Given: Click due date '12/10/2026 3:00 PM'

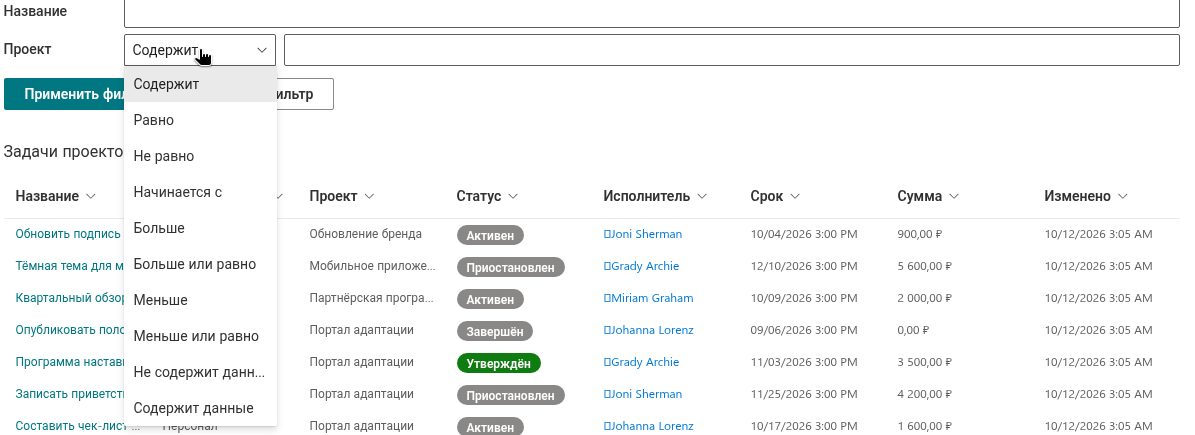Looking at the screenshot, I should tap(804, 266).
